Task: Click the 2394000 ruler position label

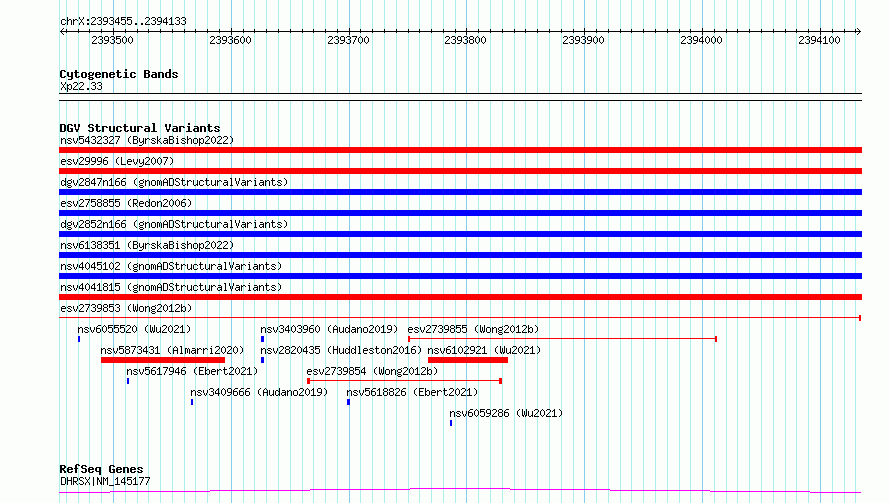Action: pos(702,40)
